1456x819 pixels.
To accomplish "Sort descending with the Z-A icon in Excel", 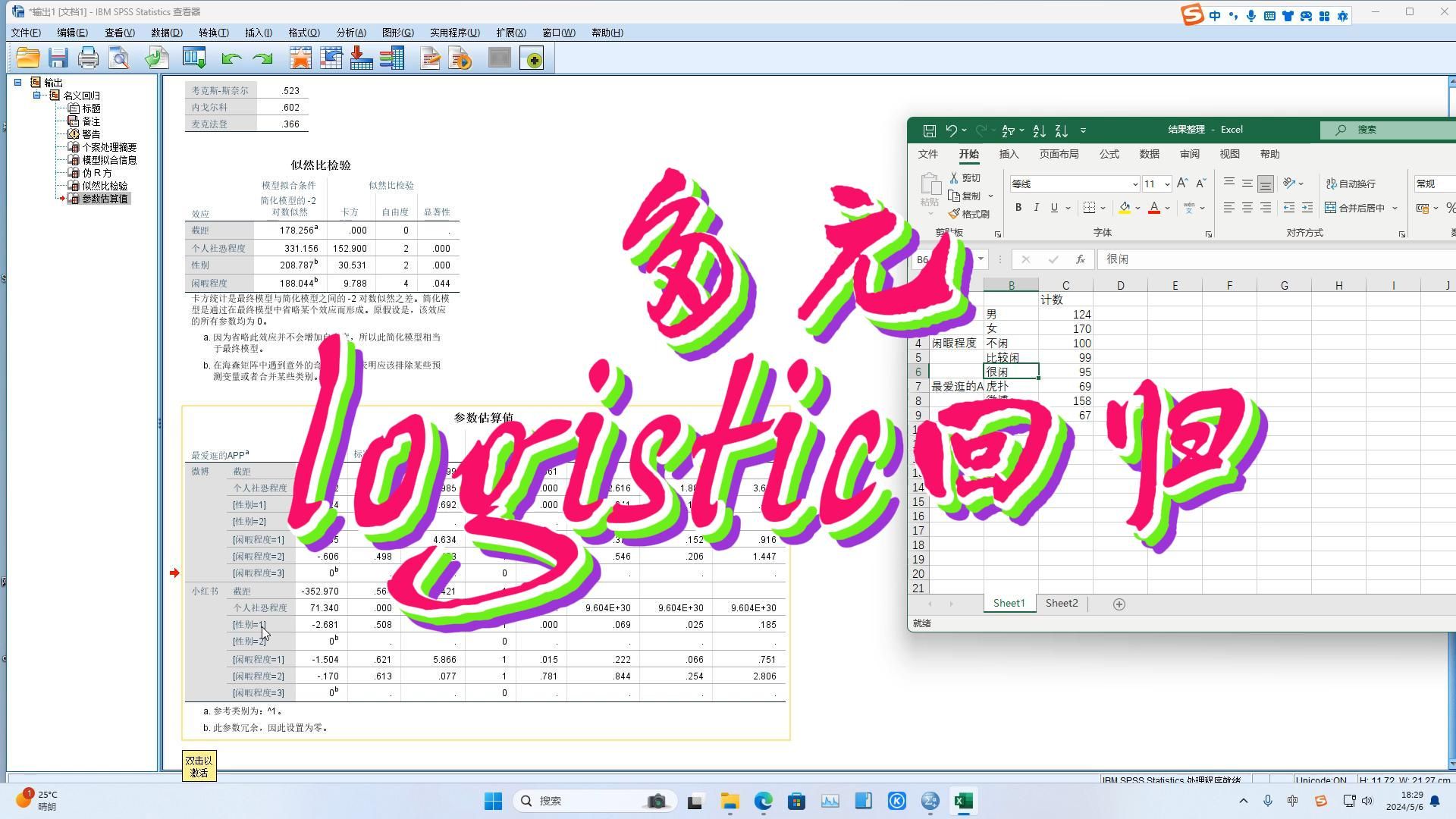I will (x=1062, y=130).
